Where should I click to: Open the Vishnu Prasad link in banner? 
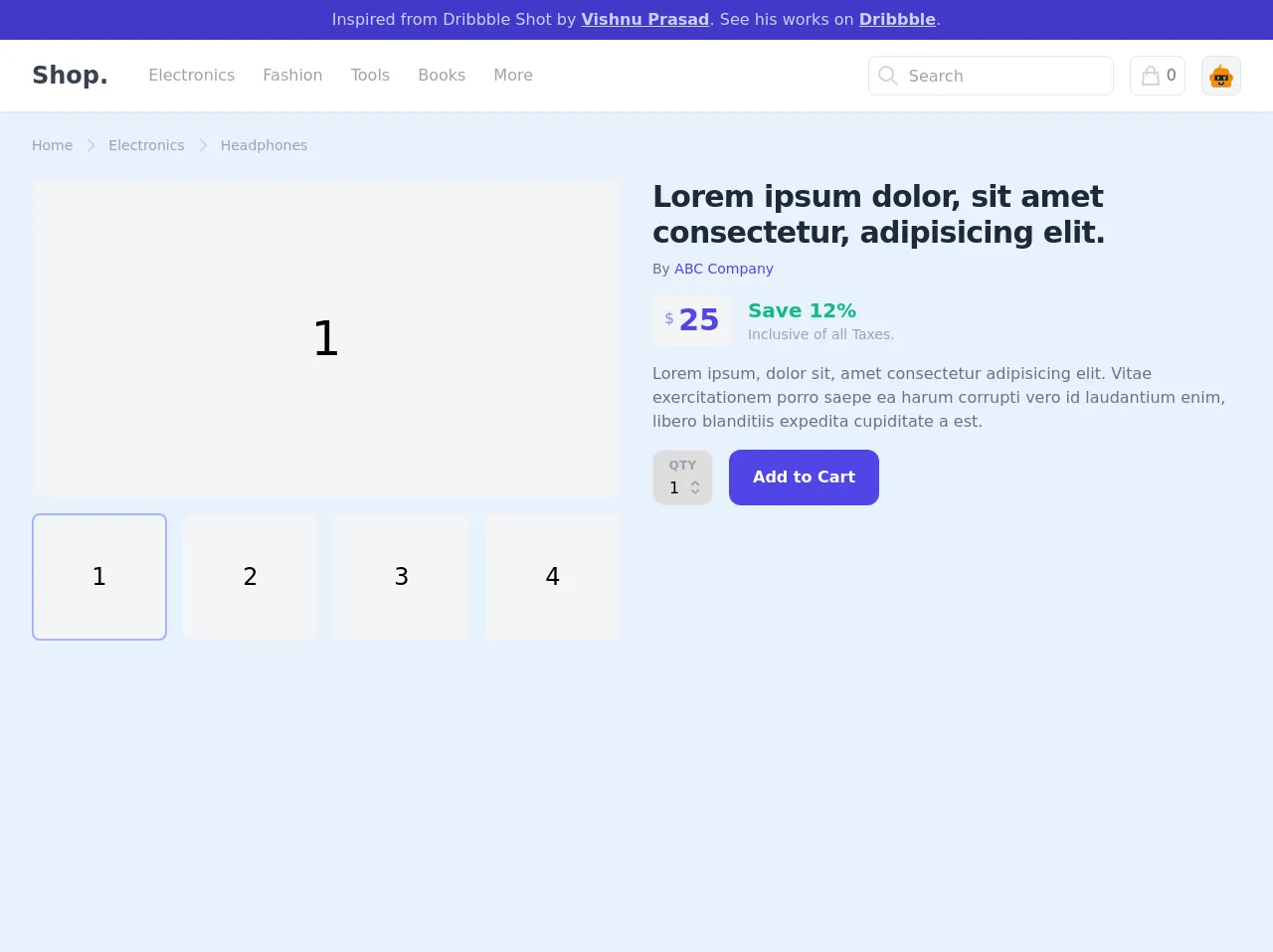coord(644,20)
